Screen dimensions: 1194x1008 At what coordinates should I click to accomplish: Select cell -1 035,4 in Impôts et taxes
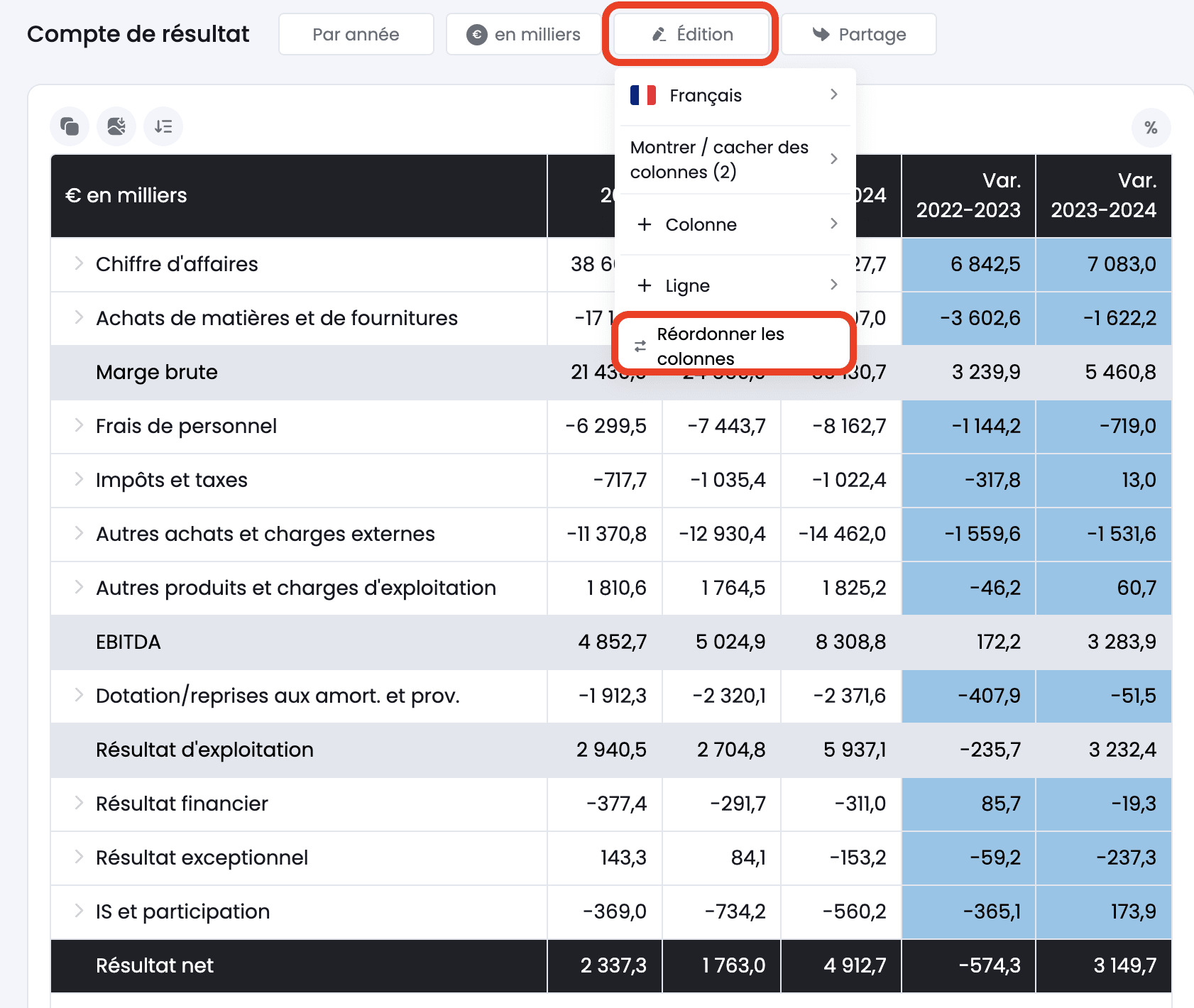pyautogui.click(x=721, y=480)
